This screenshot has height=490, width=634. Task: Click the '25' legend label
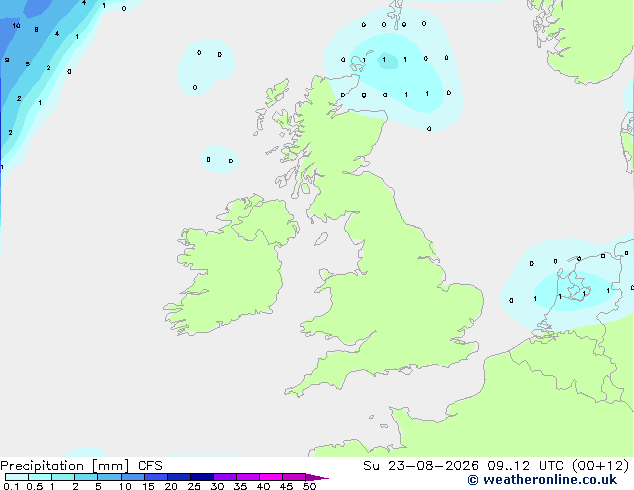[x=194, y=486]
